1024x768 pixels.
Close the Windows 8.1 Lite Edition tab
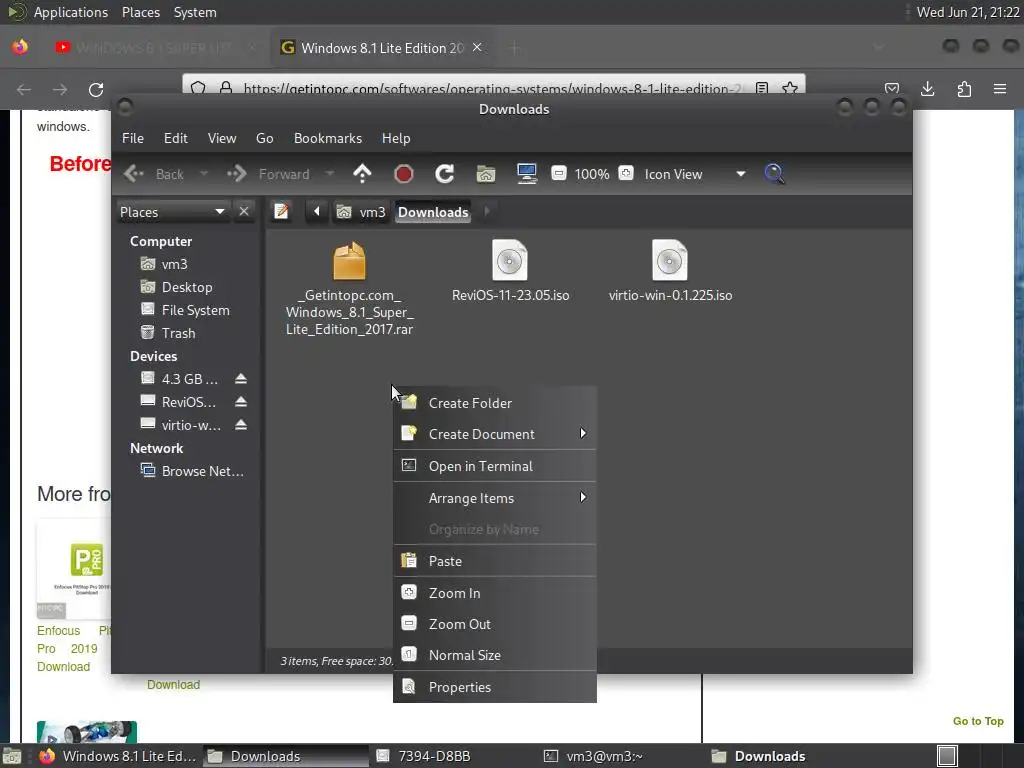click(x=477, y=47)
